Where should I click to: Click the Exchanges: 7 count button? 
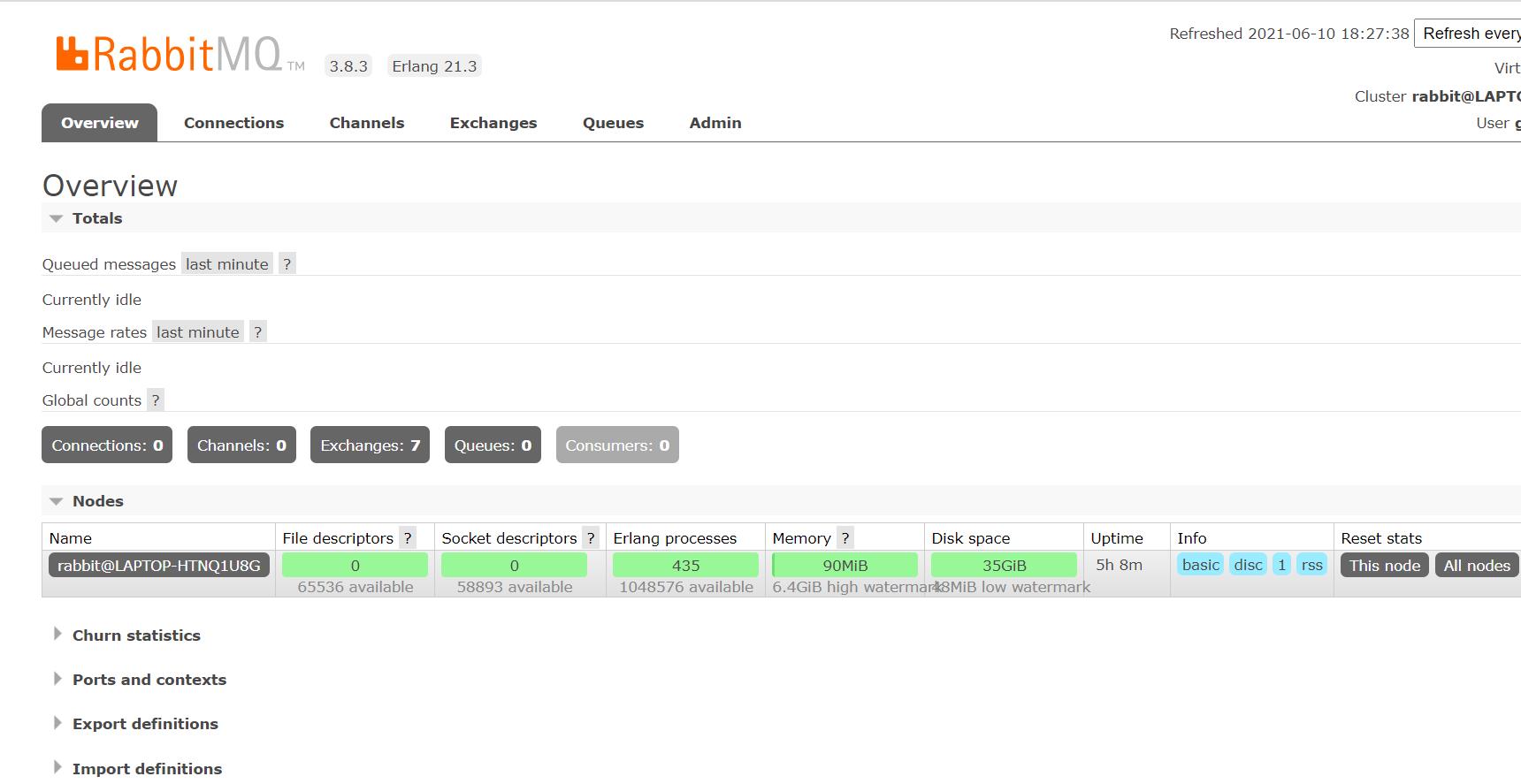370,445
